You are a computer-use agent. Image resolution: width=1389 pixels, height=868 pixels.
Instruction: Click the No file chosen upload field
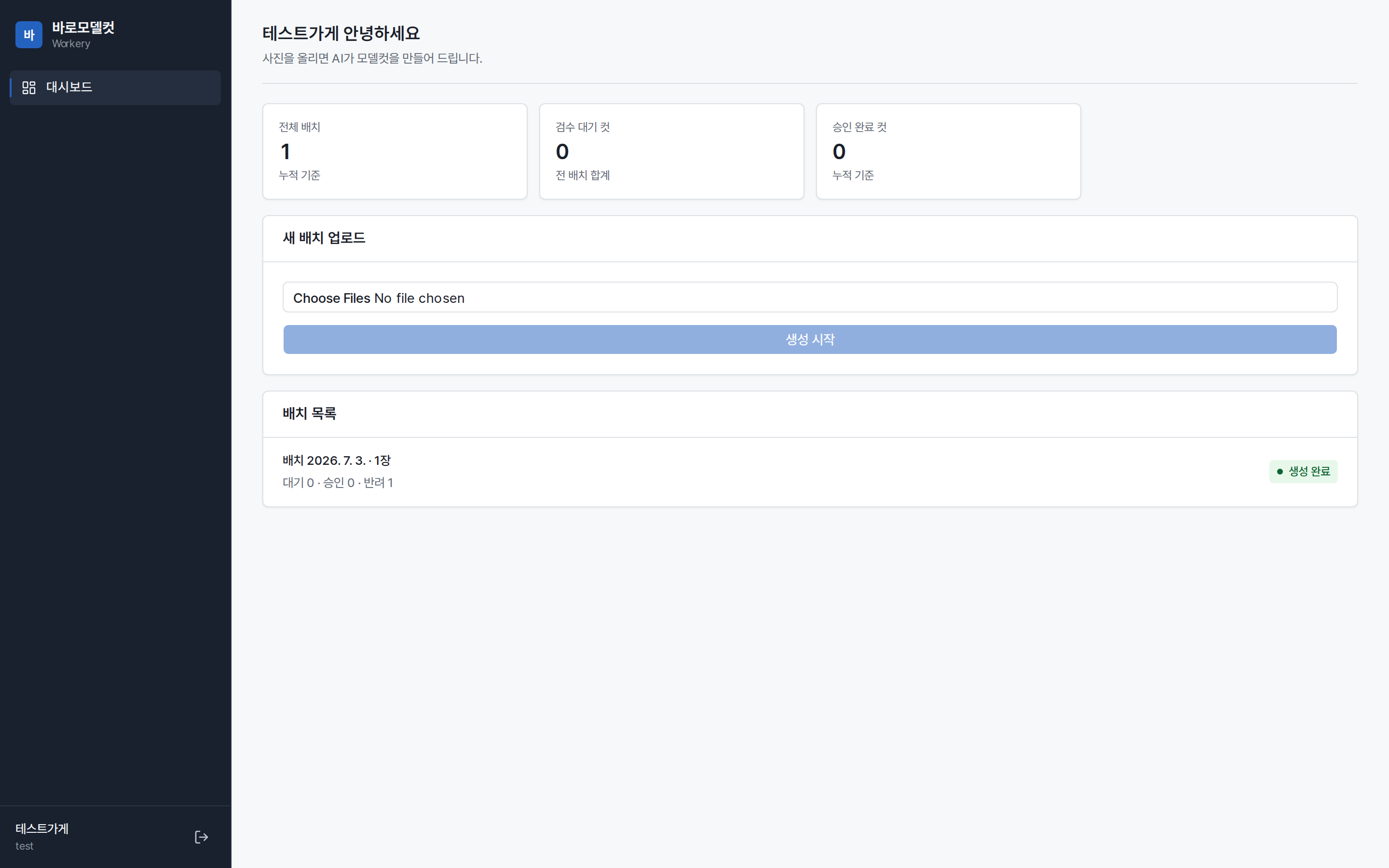(810, 298)
